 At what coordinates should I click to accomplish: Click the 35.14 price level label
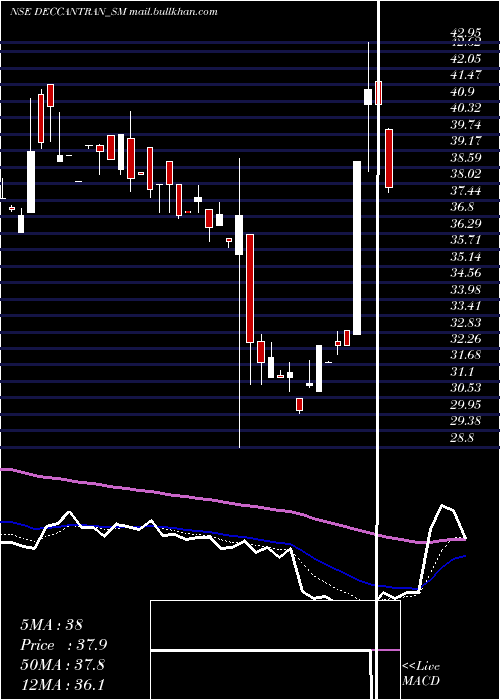pos(466,256)
